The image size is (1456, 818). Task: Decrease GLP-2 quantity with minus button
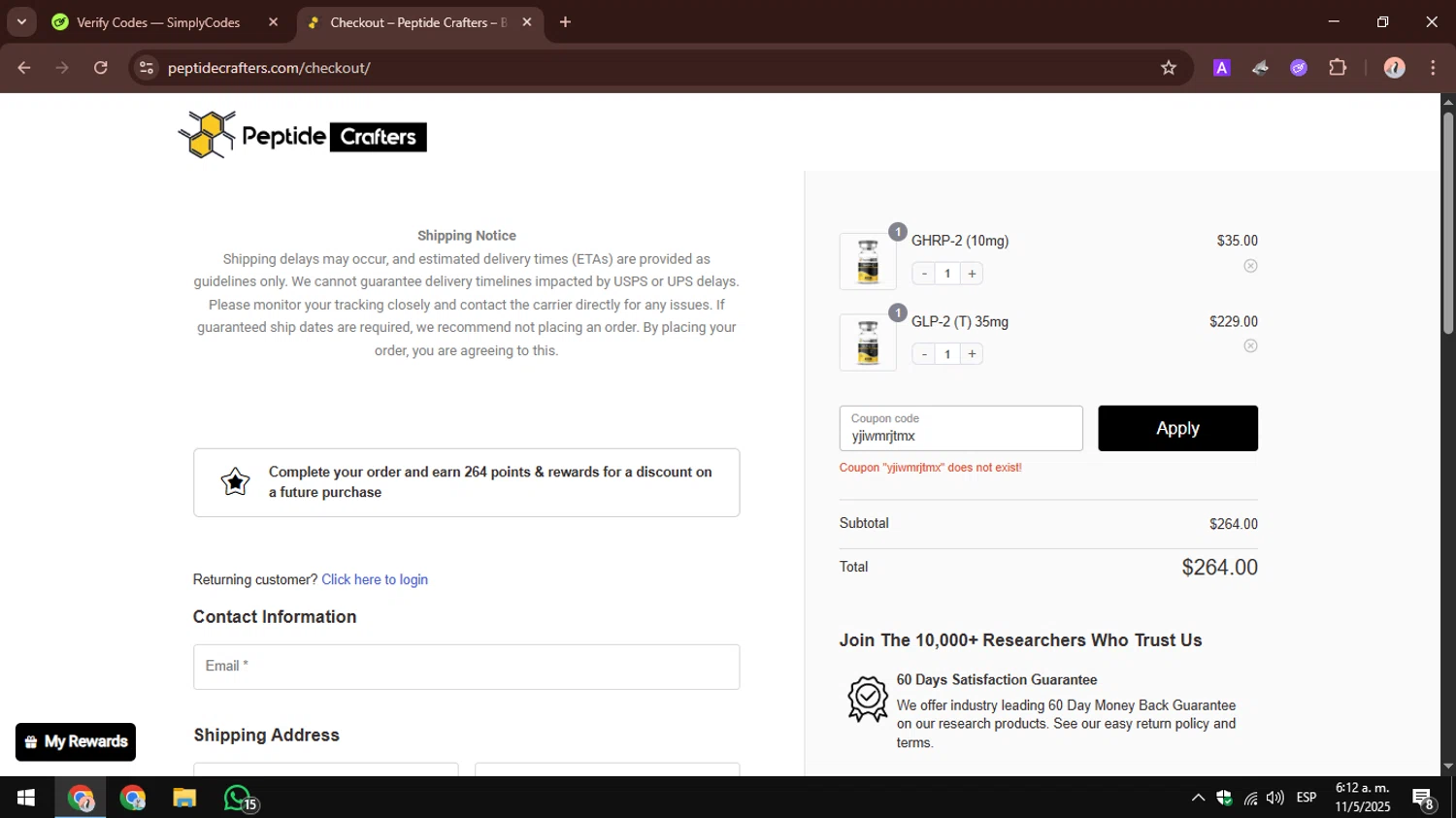click(x=924, y=354)
